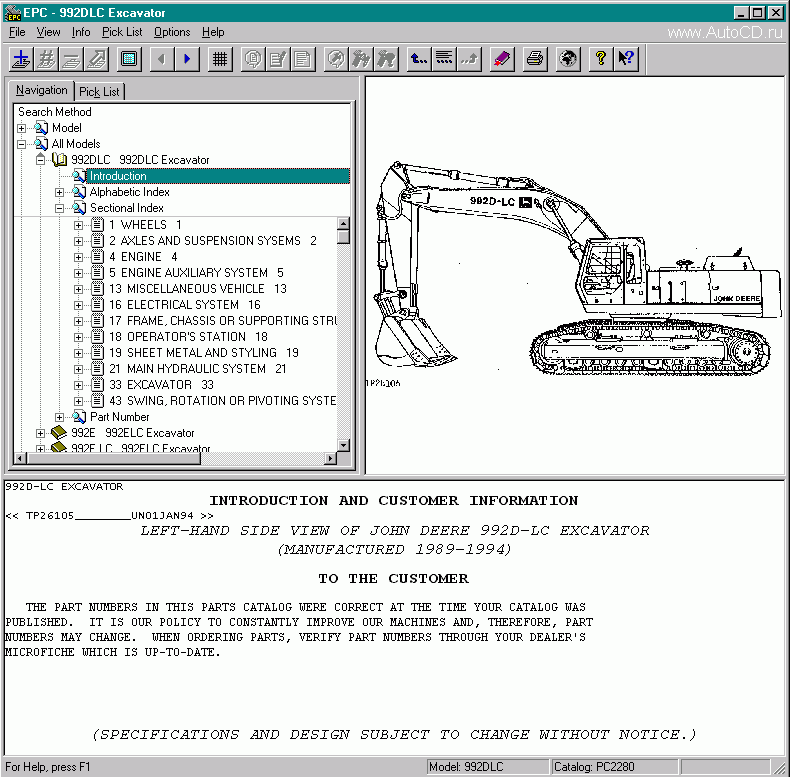The height and width of the screenshot is (777, 790).
Task: Click the 'Model: 992DLC' status bar field
Action: click(488, 767)
